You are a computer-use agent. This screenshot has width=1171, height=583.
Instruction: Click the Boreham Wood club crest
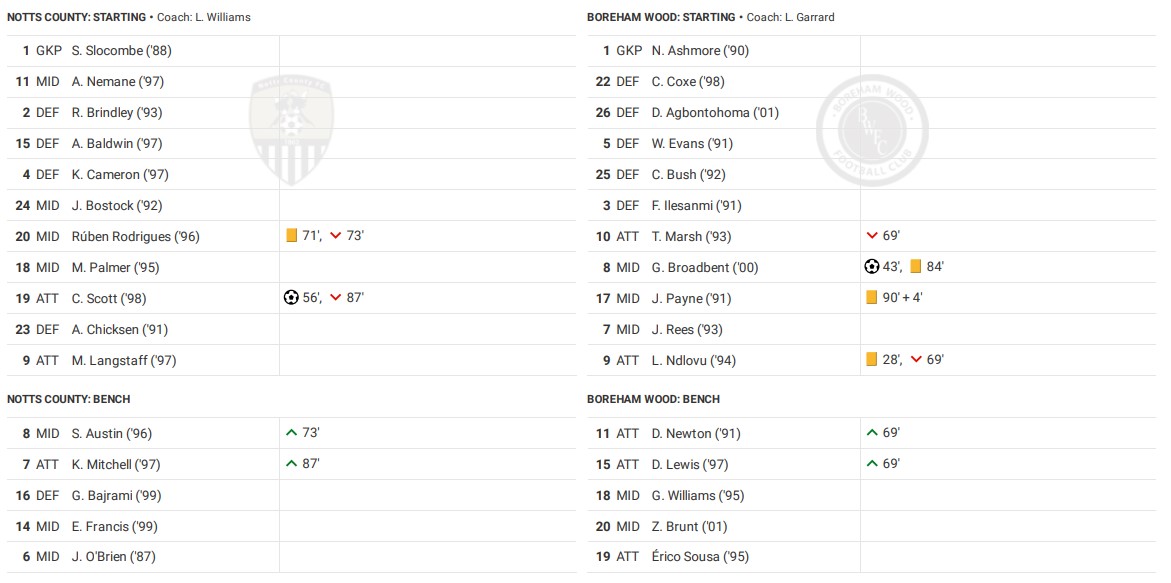click(872, 130)
